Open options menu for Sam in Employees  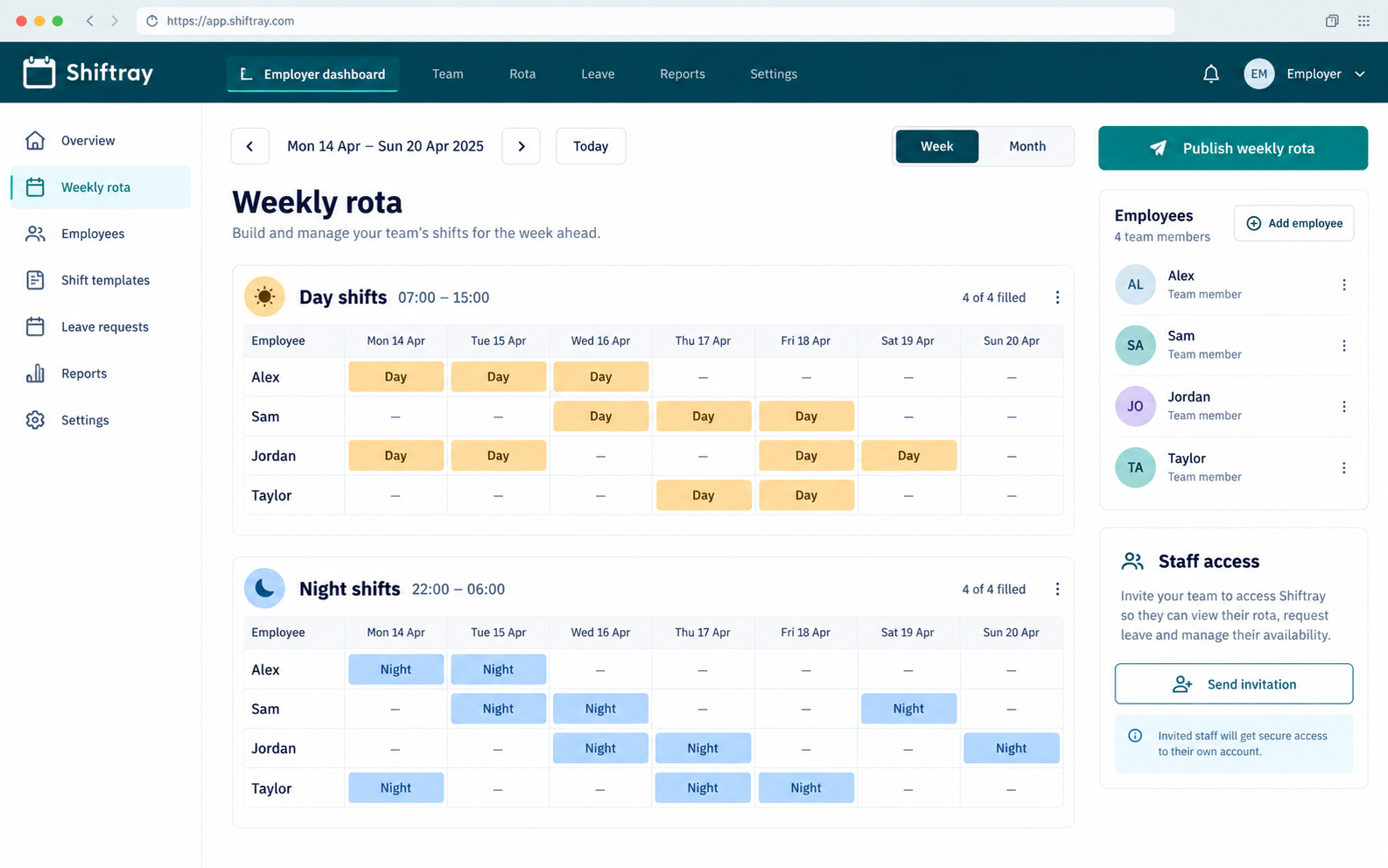point(1343,346)
